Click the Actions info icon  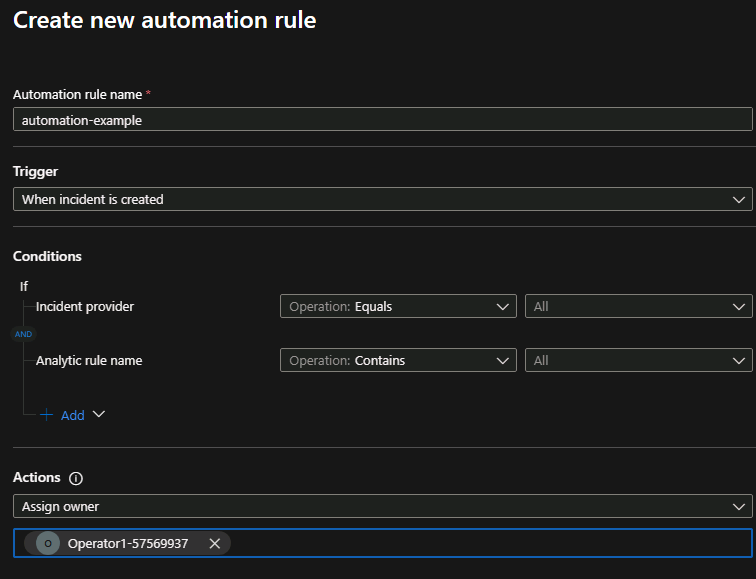click(x=76, y=478)
